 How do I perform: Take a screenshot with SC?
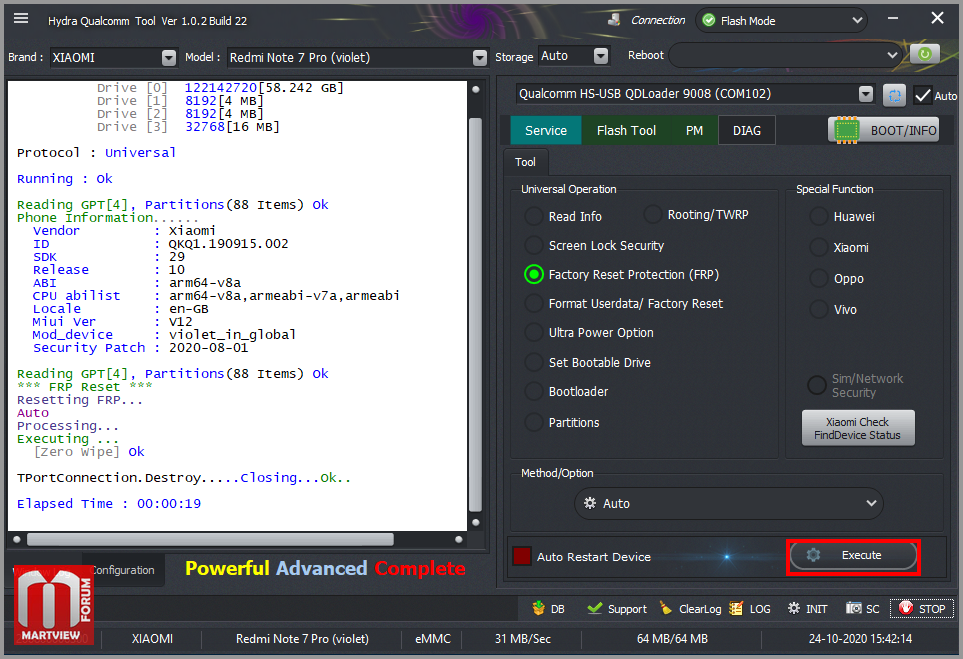[863, 608]
